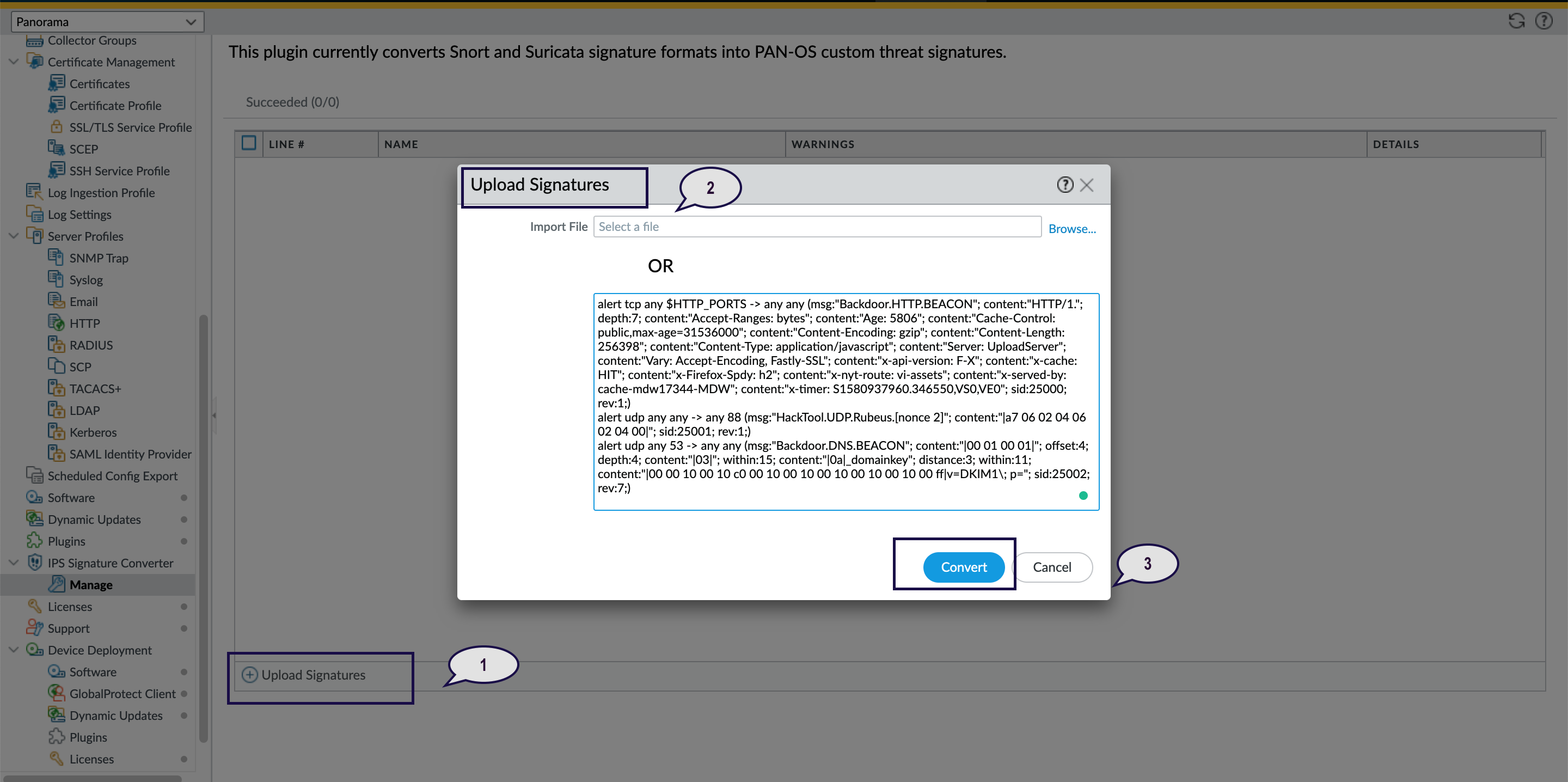Select Manage under IPS Signature Converter
Screen dimensions: 1568x782
coord(91,584)
